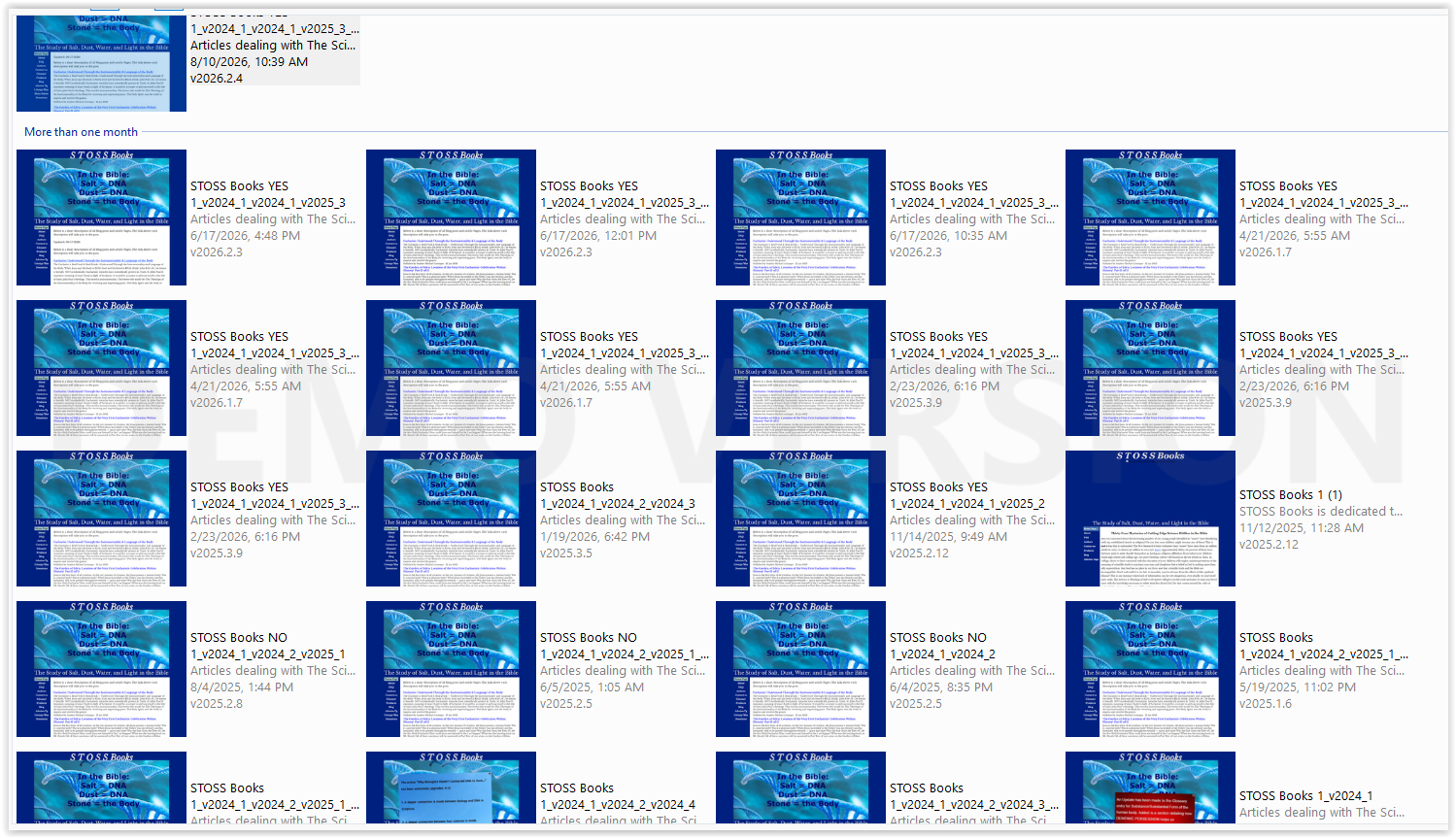This screenshot has width=1456, height=838.
Task: Click version label v2025.2.8
Action: pos(217,703)
